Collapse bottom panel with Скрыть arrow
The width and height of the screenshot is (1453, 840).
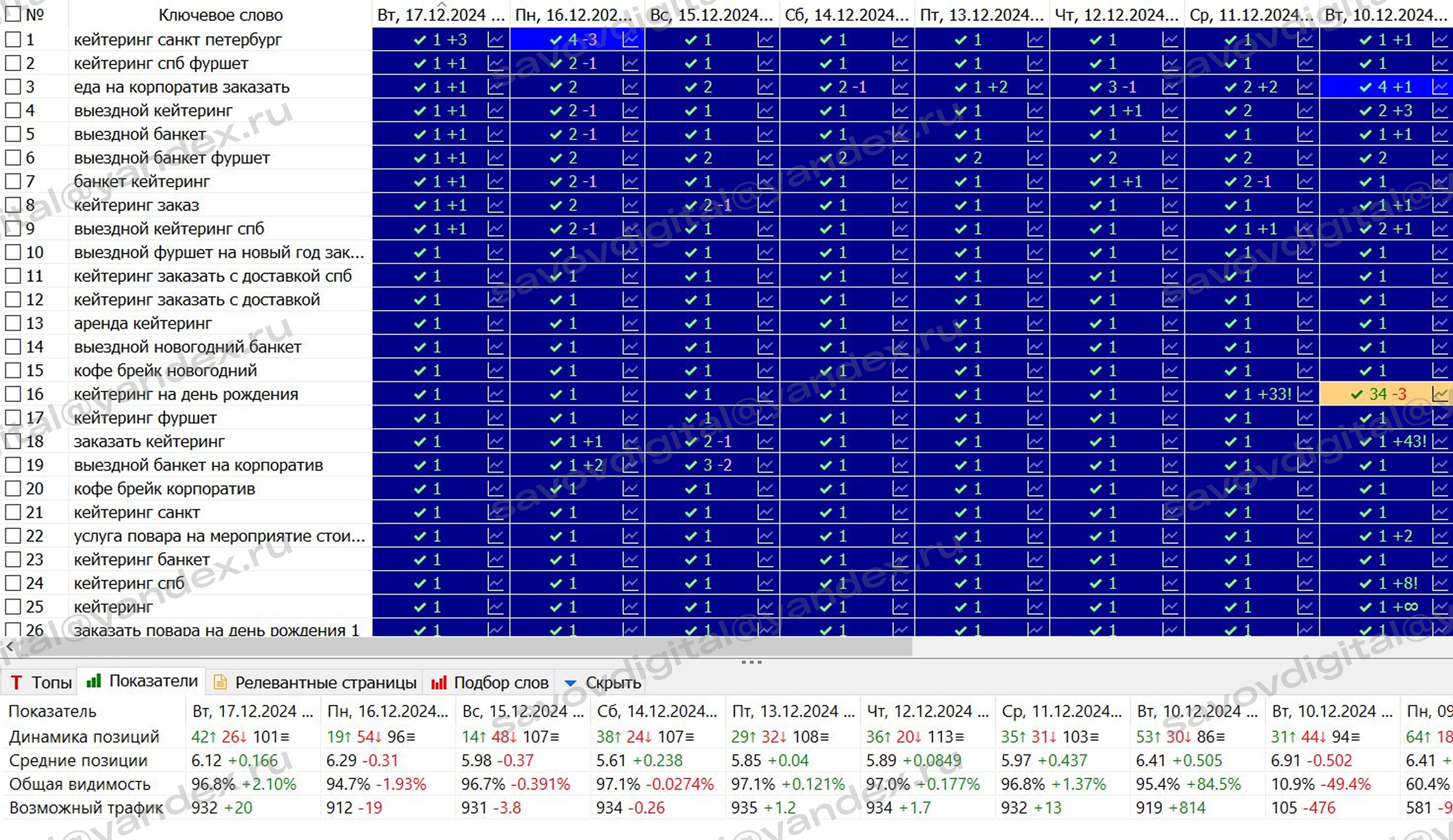(570, 683)
